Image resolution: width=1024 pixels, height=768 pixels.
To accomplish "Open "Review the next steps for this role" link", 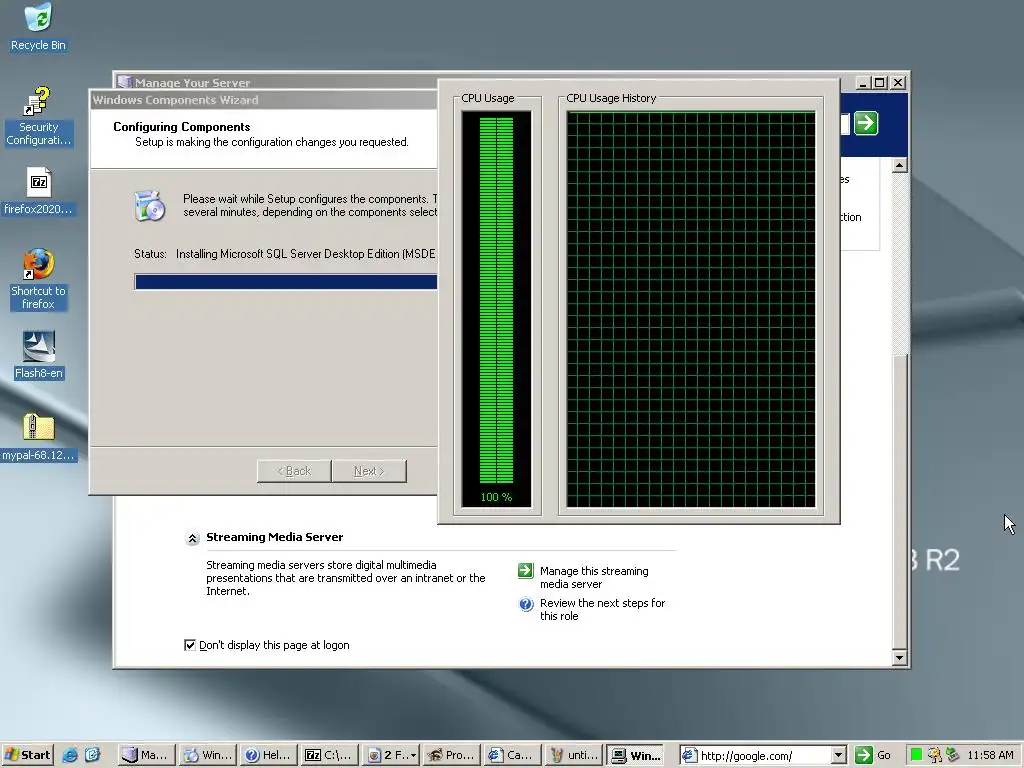I will tap(602, 609).
